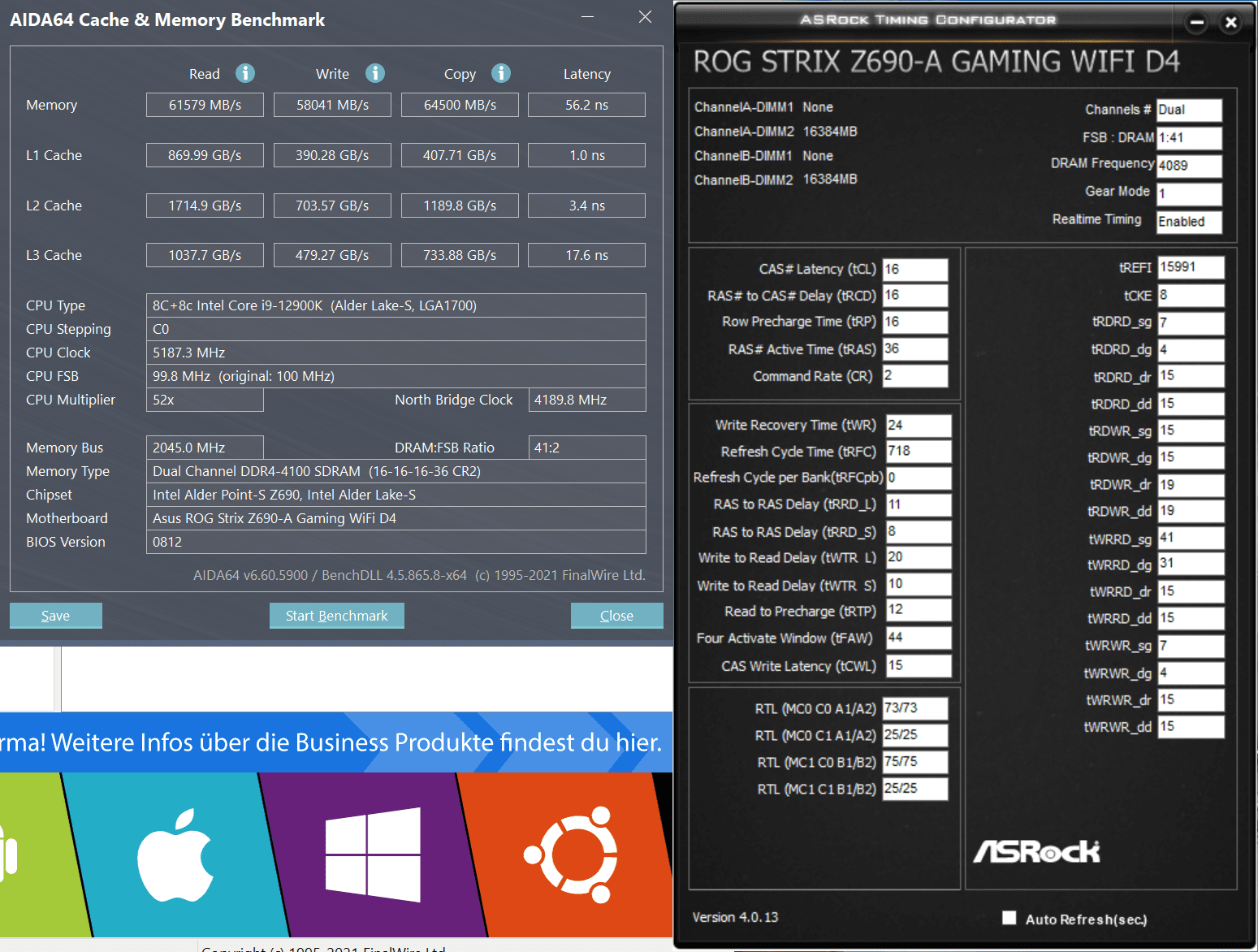
Task: Click the Close button in AIDA64
Action: click(x=617, y=616)
